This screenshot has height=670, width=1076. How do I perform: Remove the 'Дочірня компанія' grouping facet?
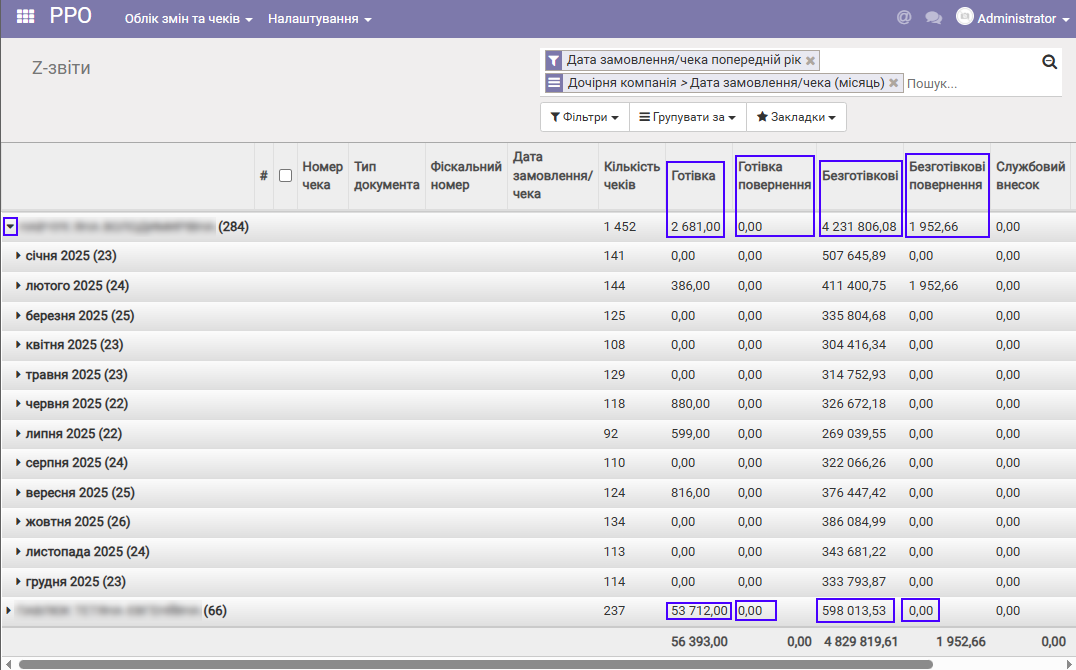(894, 83)
